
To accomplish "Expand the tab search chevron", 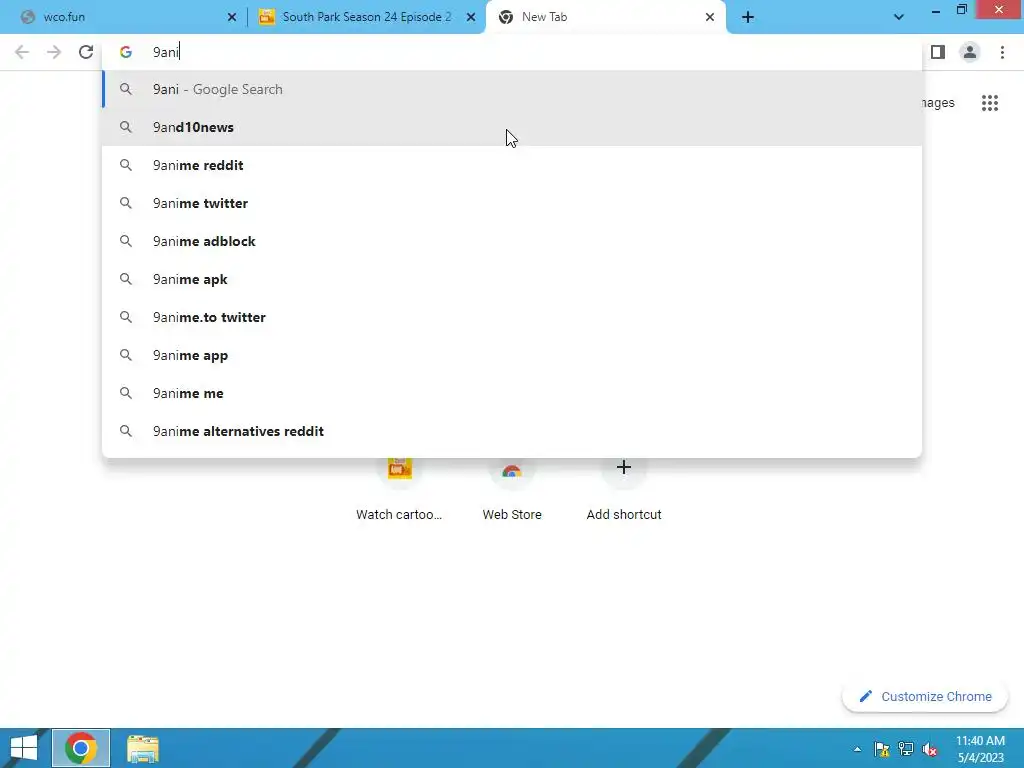I will (899, 18).
